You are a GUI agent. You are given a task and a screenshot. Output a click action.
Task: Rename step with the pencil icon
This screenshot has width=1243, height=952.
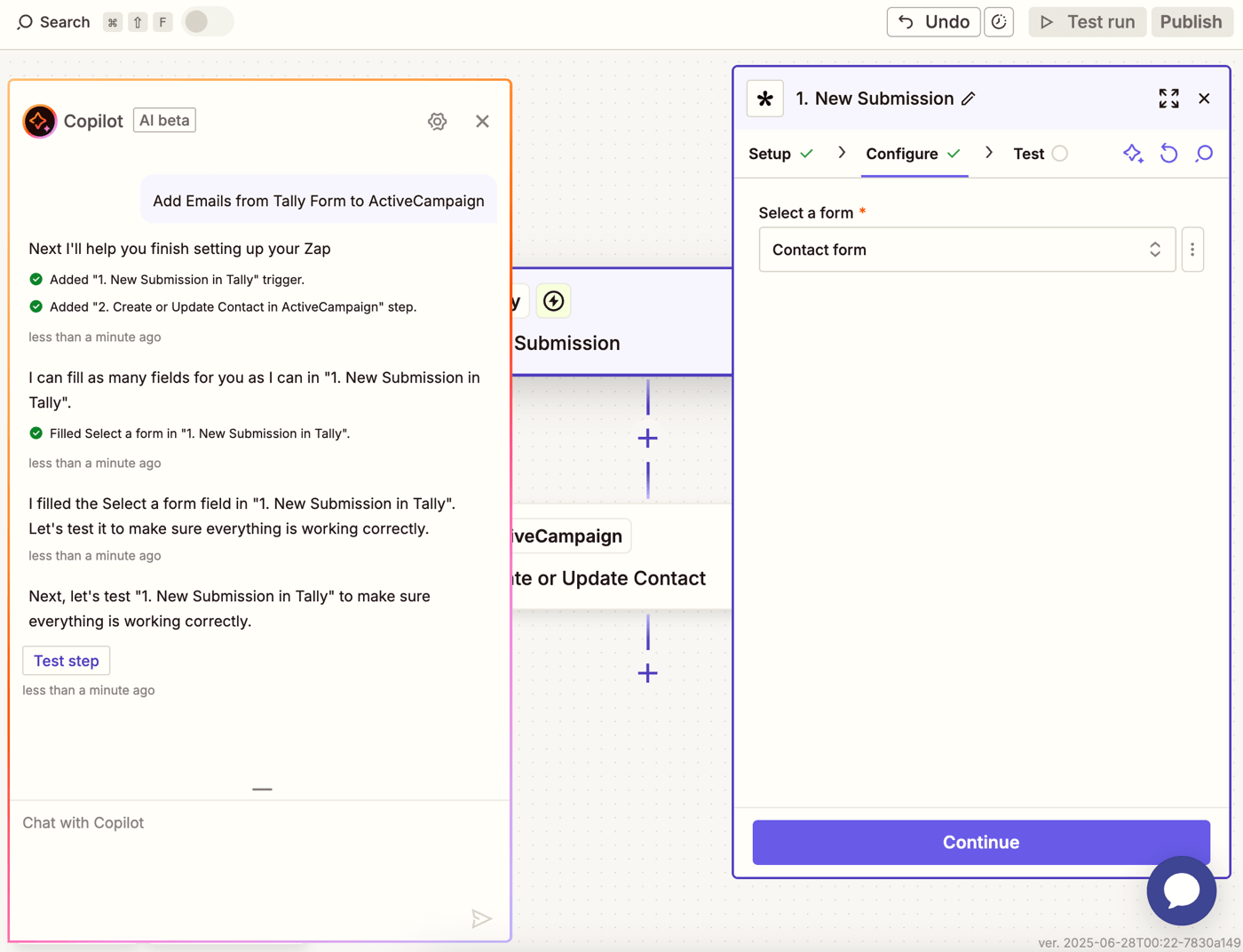point(969,99)
